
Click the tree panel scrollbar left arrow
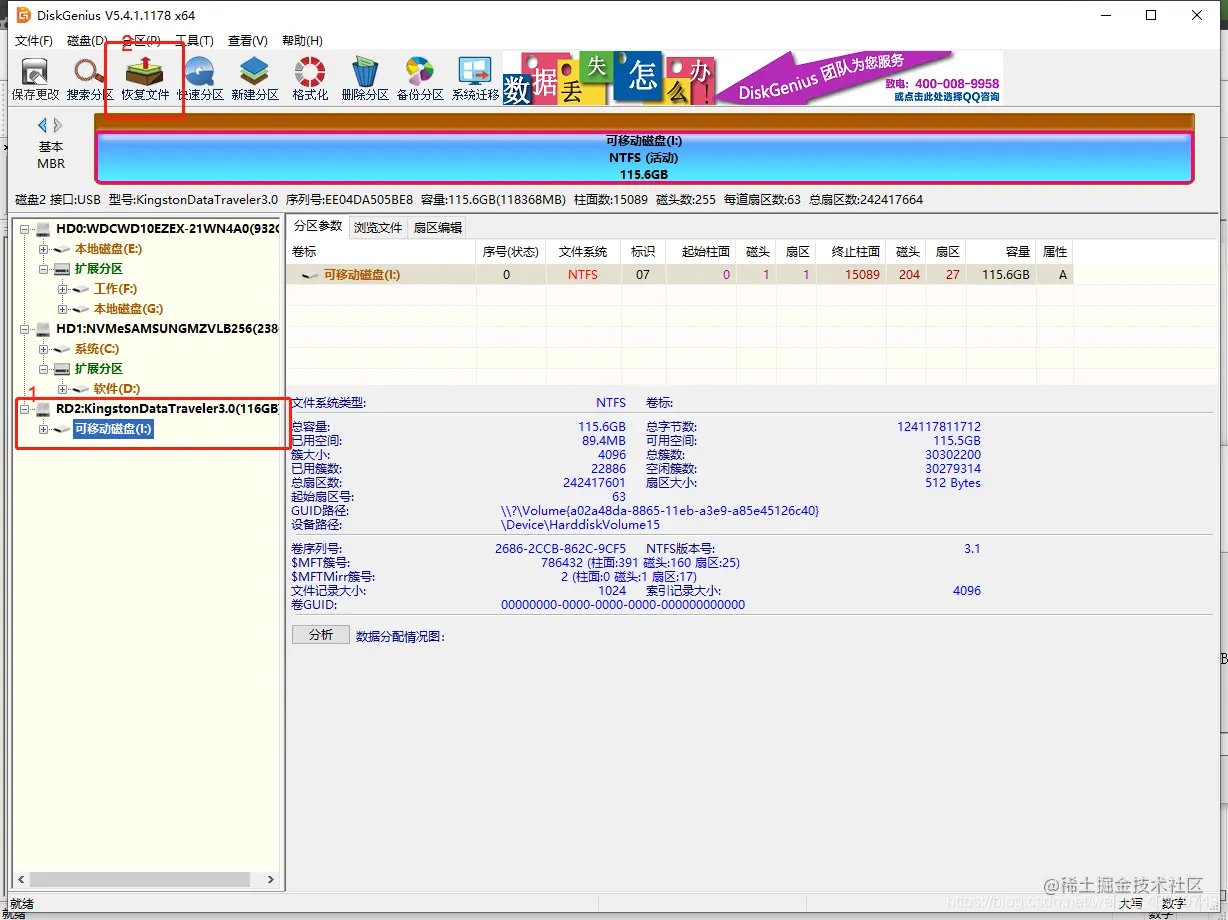[22, 880]
